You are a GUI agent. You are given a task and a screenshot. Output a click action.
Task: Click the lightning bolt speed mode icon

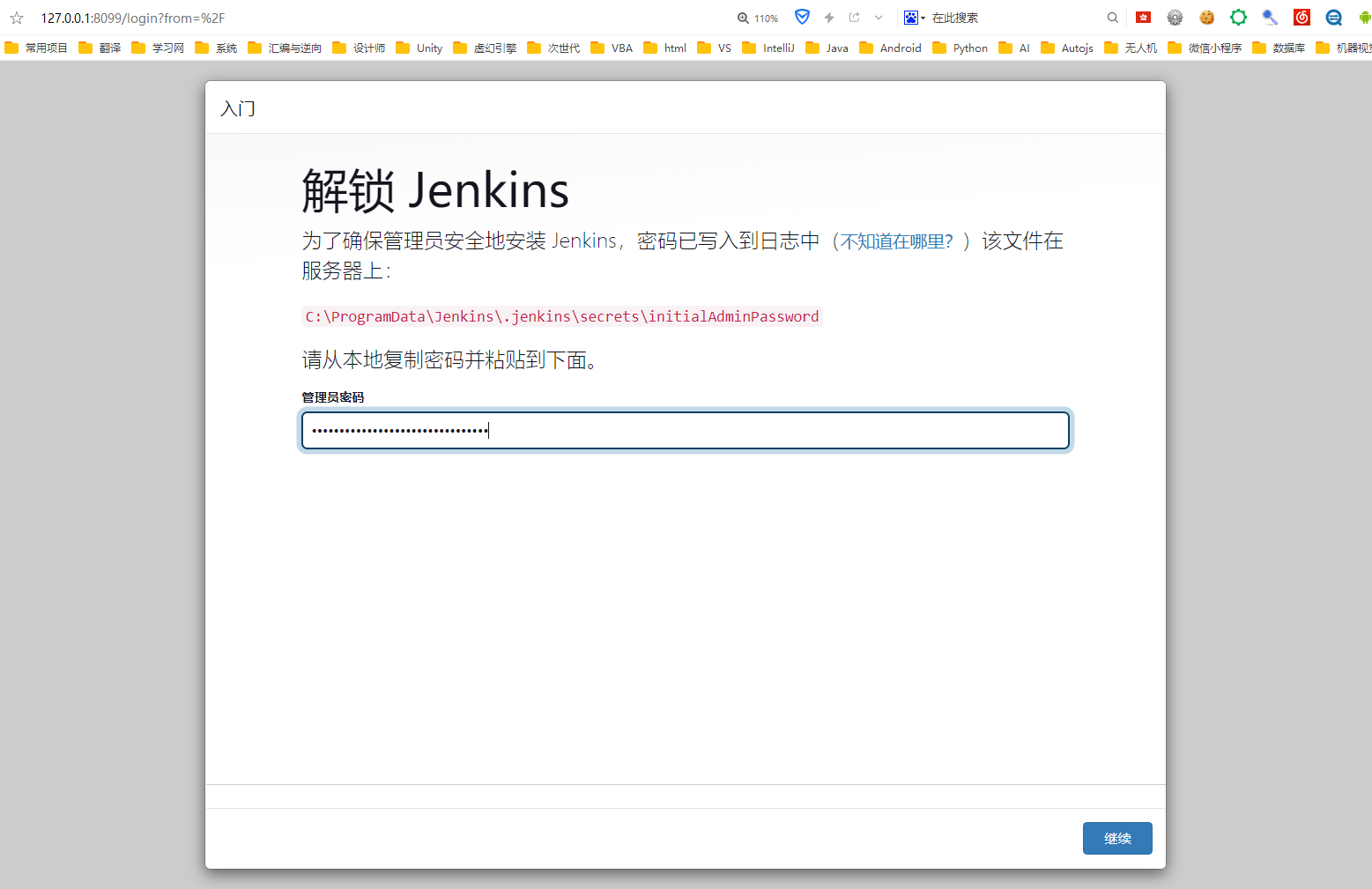click(829, 18)
